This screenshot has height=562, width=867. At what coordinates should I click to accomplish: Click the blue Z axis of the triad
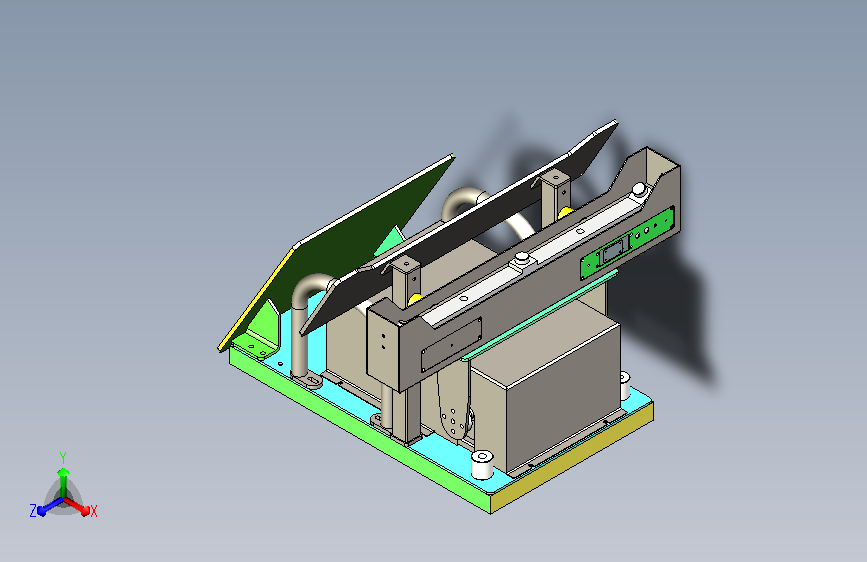[x=50, y=506]
